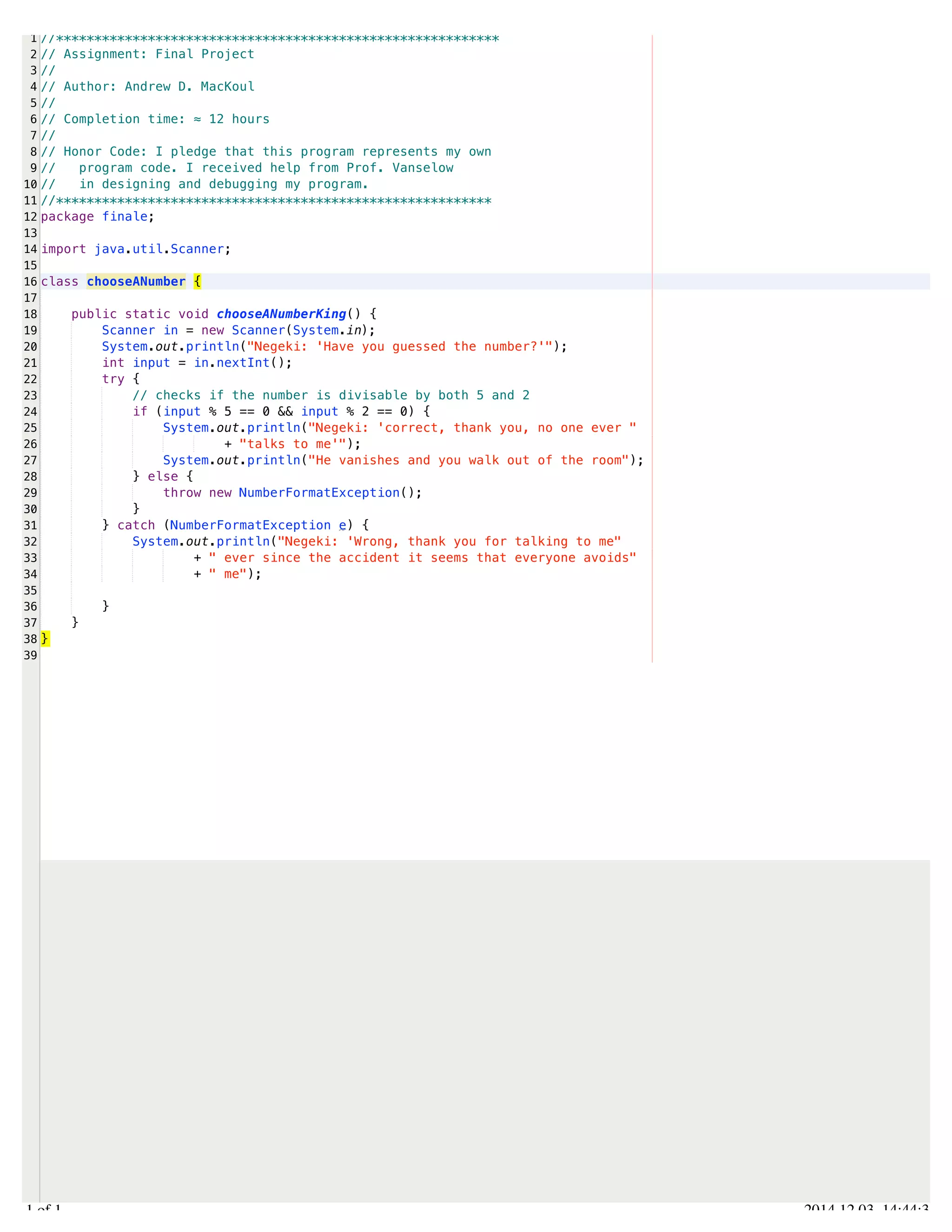Click the highlighted opening brace on line 16
The height and width of the screenshot is (1232, 952).
pos(198,281)
